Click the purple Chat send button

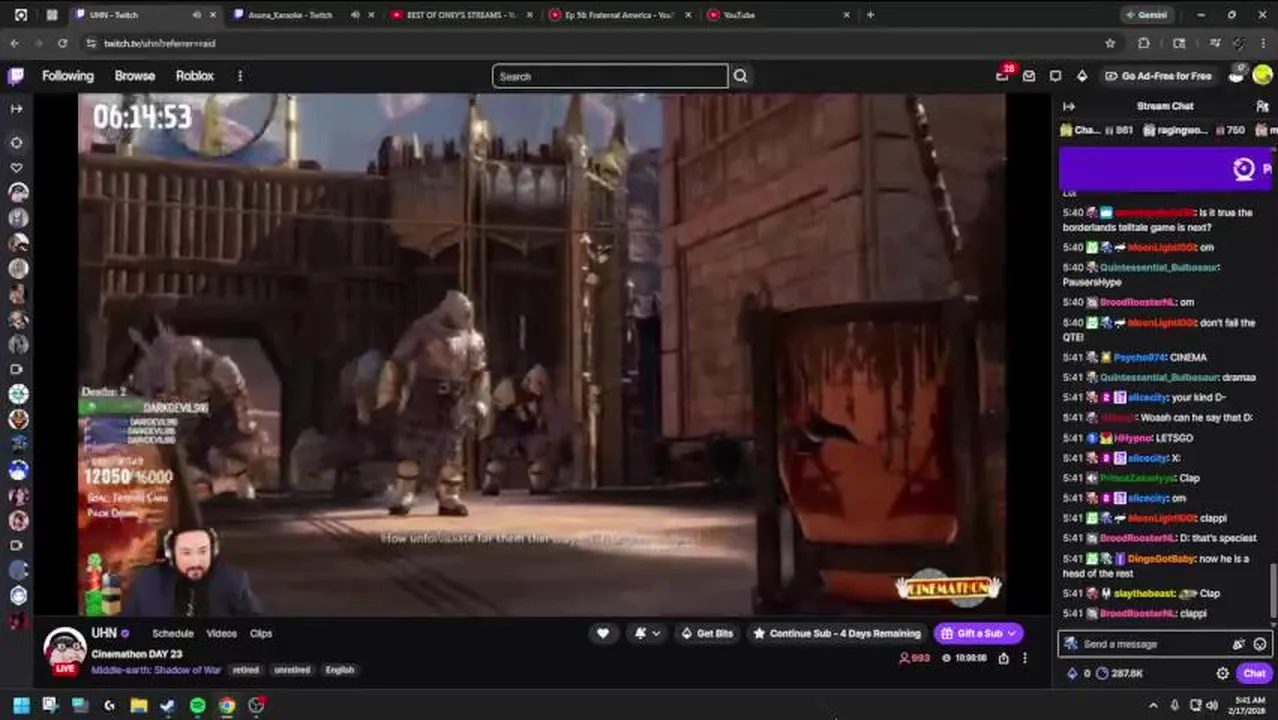(1254, 673)
